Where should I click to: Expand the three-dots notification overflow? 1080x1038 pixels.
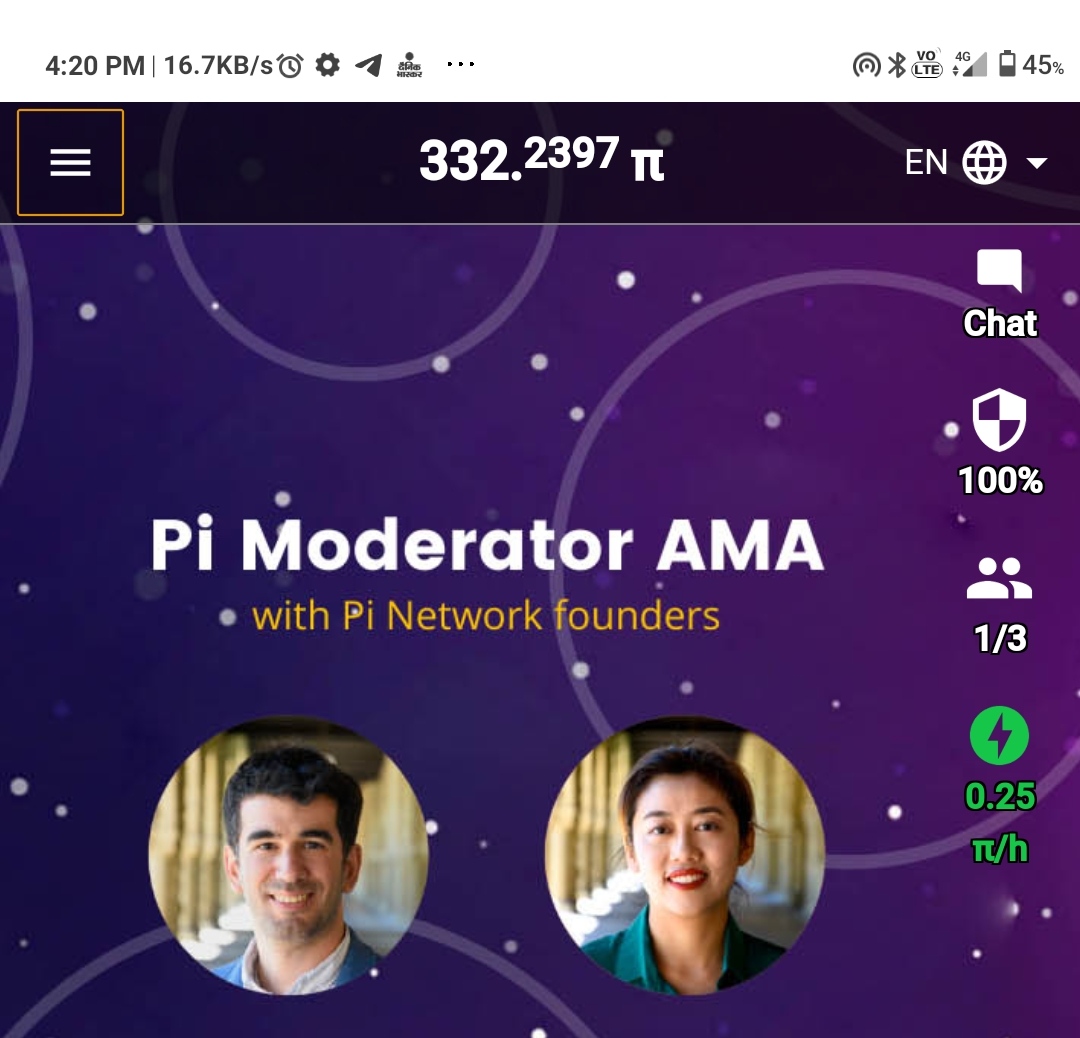click(x=460, y=65)
